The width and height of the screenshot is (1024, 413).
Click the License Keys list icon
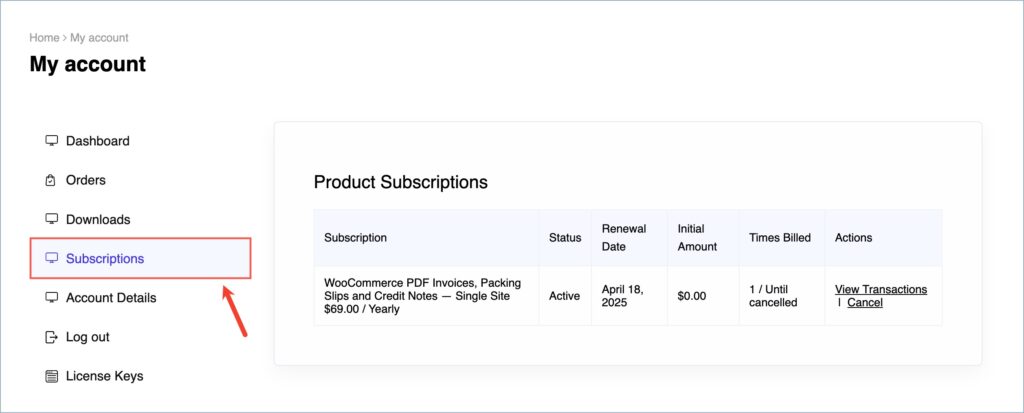(51, 376)
